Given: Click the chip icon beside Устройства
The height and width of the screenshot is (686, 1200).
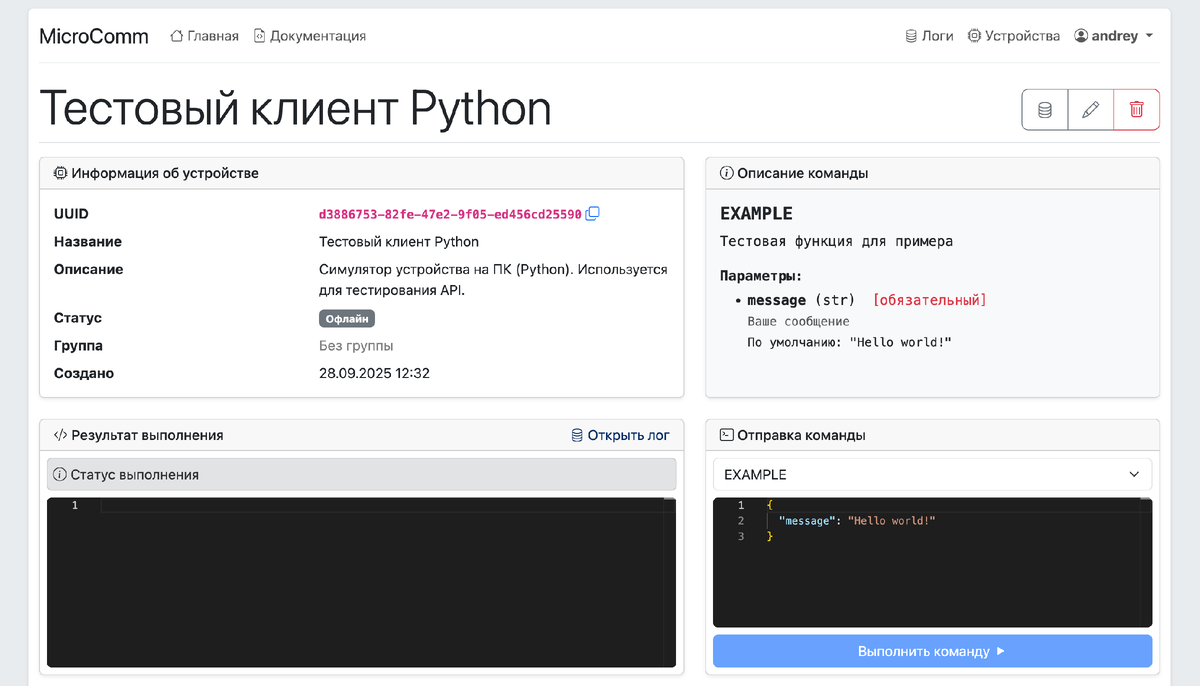Looking at the screenshot, I should point(974,36).
